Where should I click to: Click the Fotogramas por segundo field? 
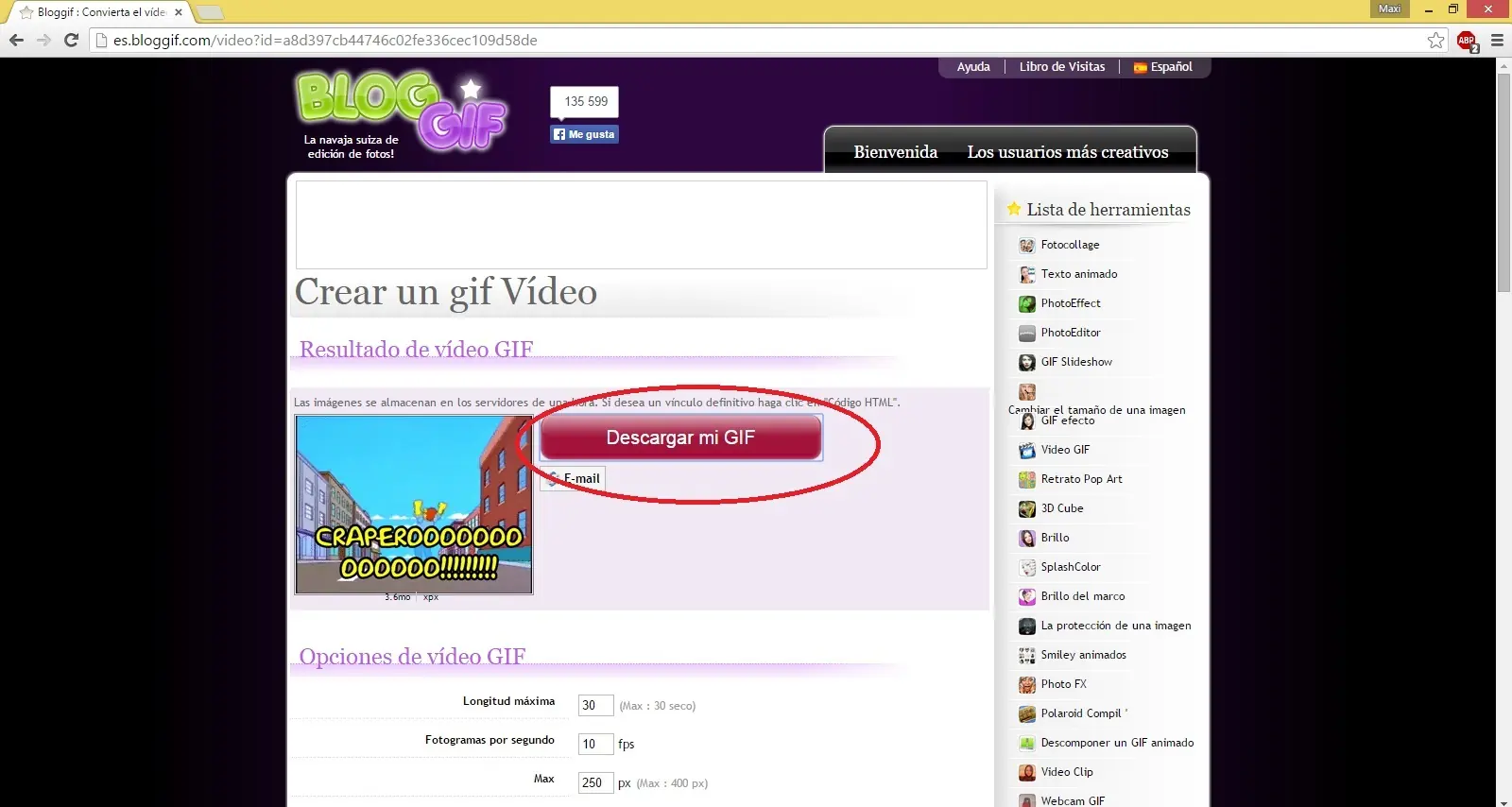(x=595, y=744)
